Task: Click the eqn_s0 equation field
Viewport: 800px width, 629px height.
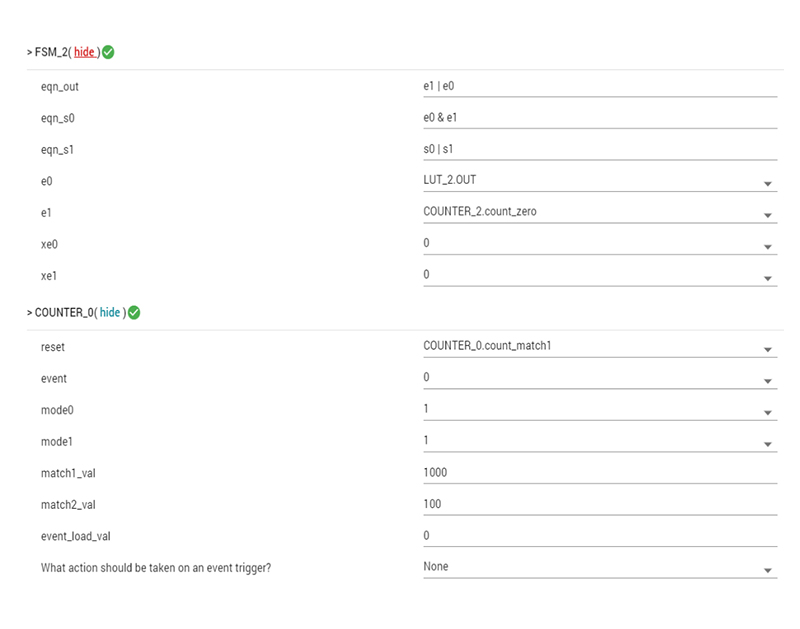Action: (x=599, y=118)
